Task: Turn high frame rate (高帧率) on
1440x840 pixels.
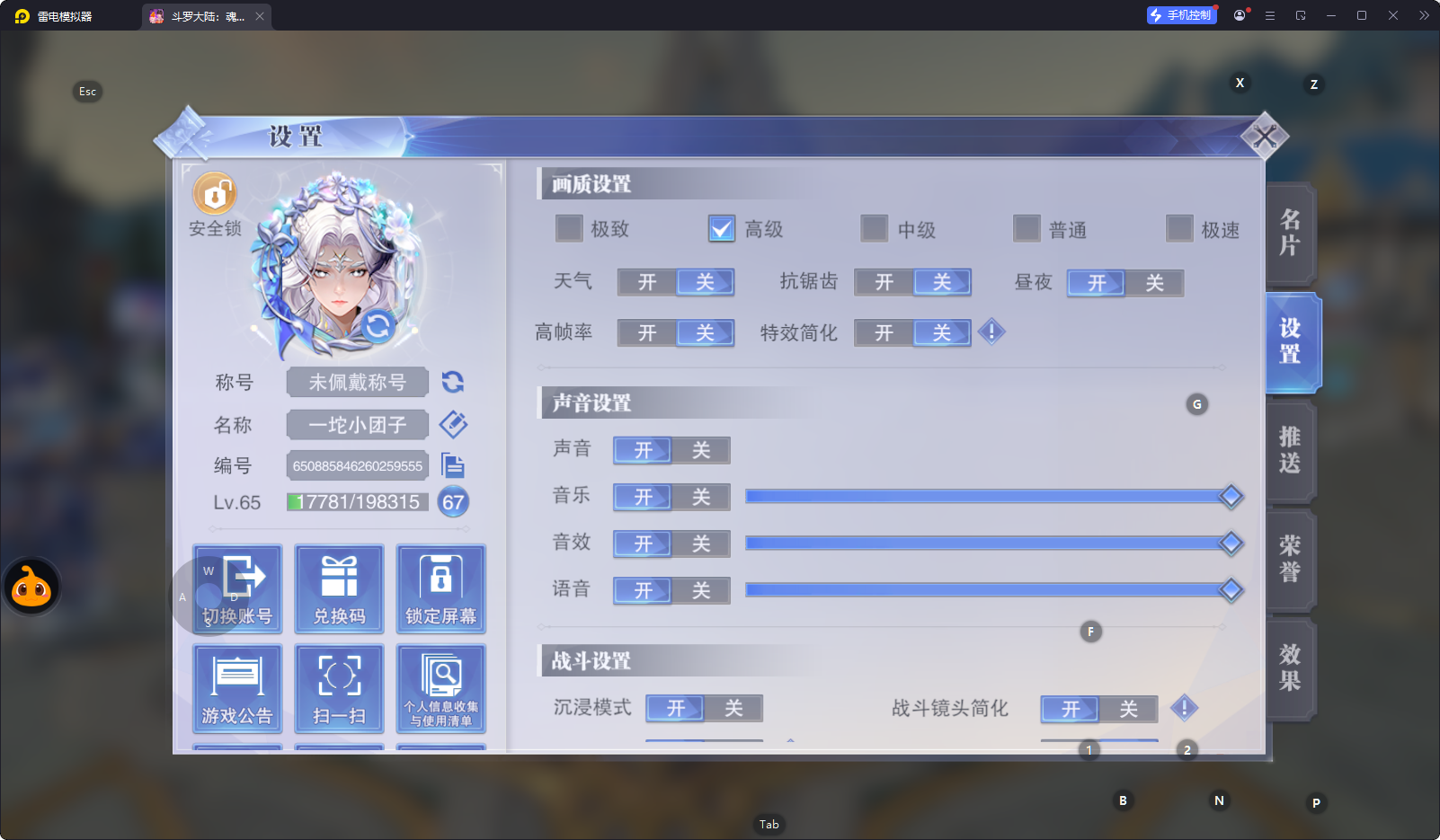Action: pos(647,332)
